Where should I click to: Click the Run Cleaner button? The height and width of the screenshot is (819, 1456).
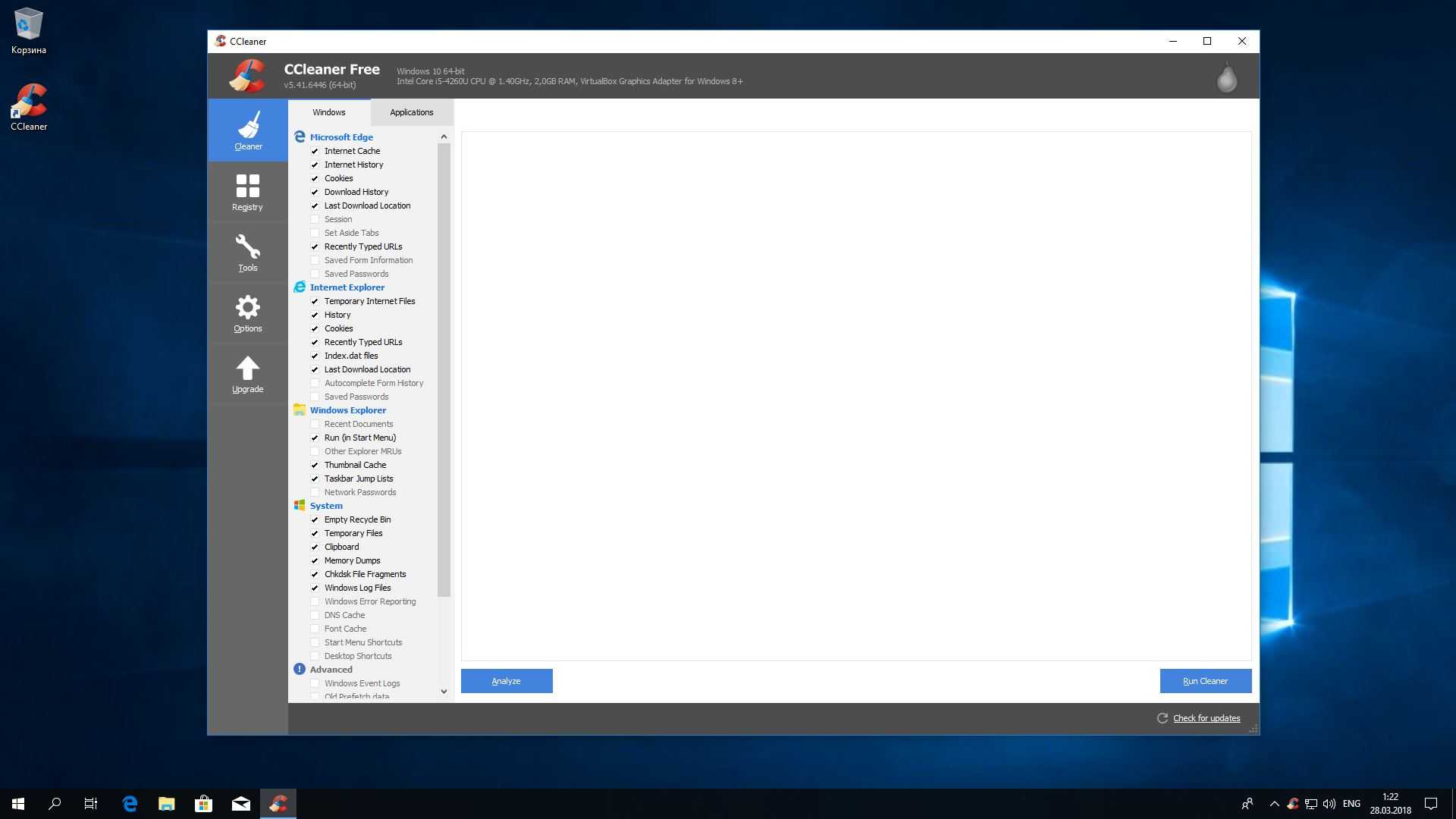(1205, 681)
